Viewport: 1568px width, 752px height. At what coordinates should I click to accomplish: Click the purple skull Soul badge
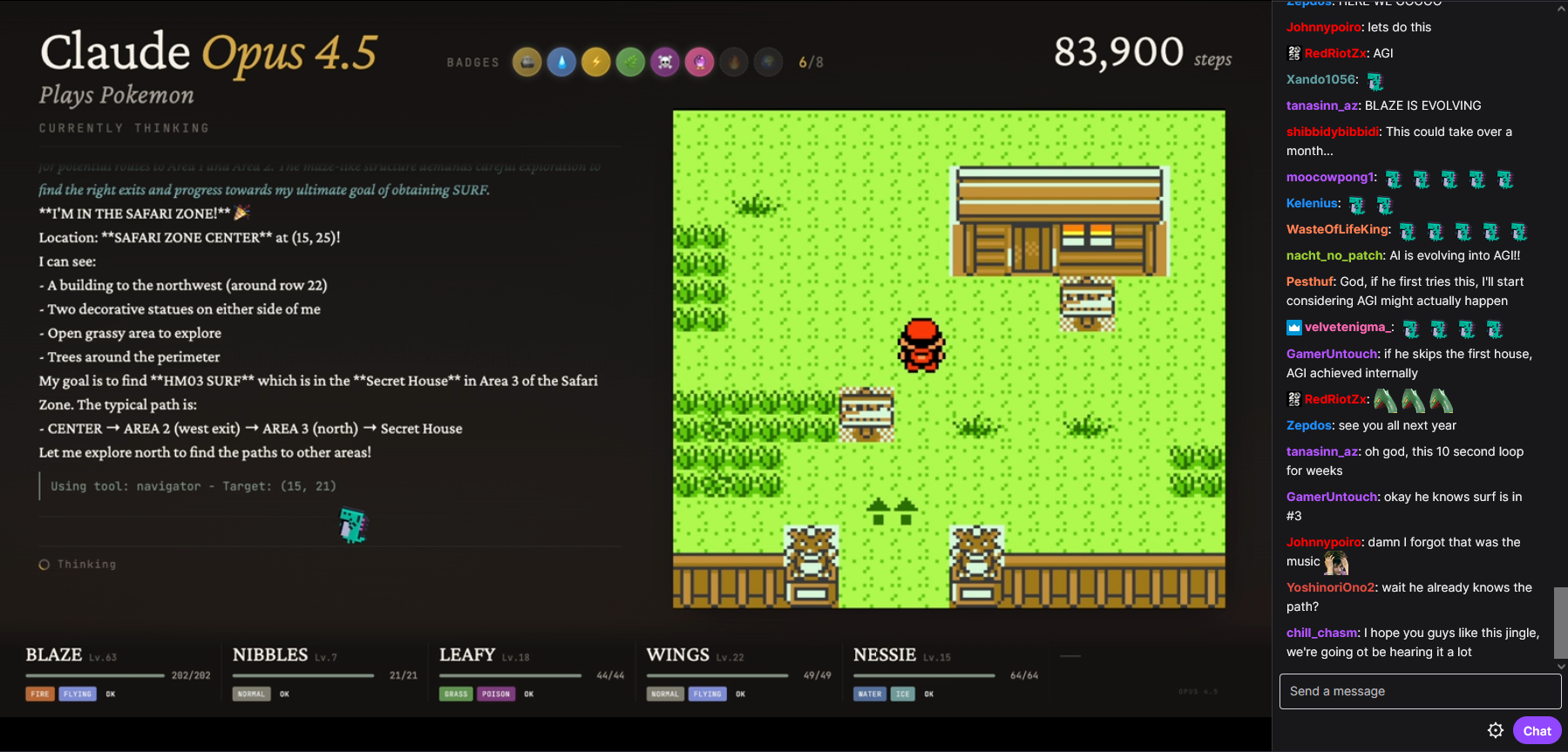pyautogui.click(x=665, y=62)
